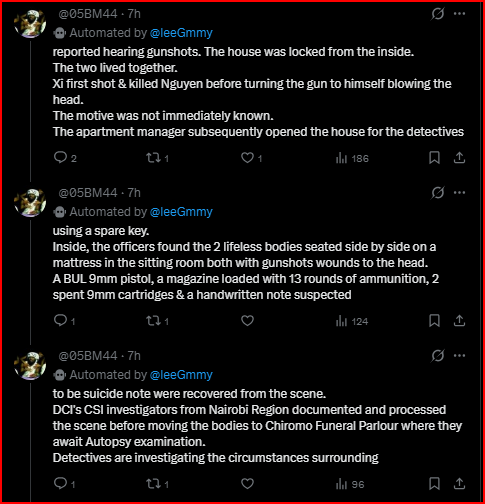Open more options menu on first tweet
The image size is (485, 504).
coord(459,14)
